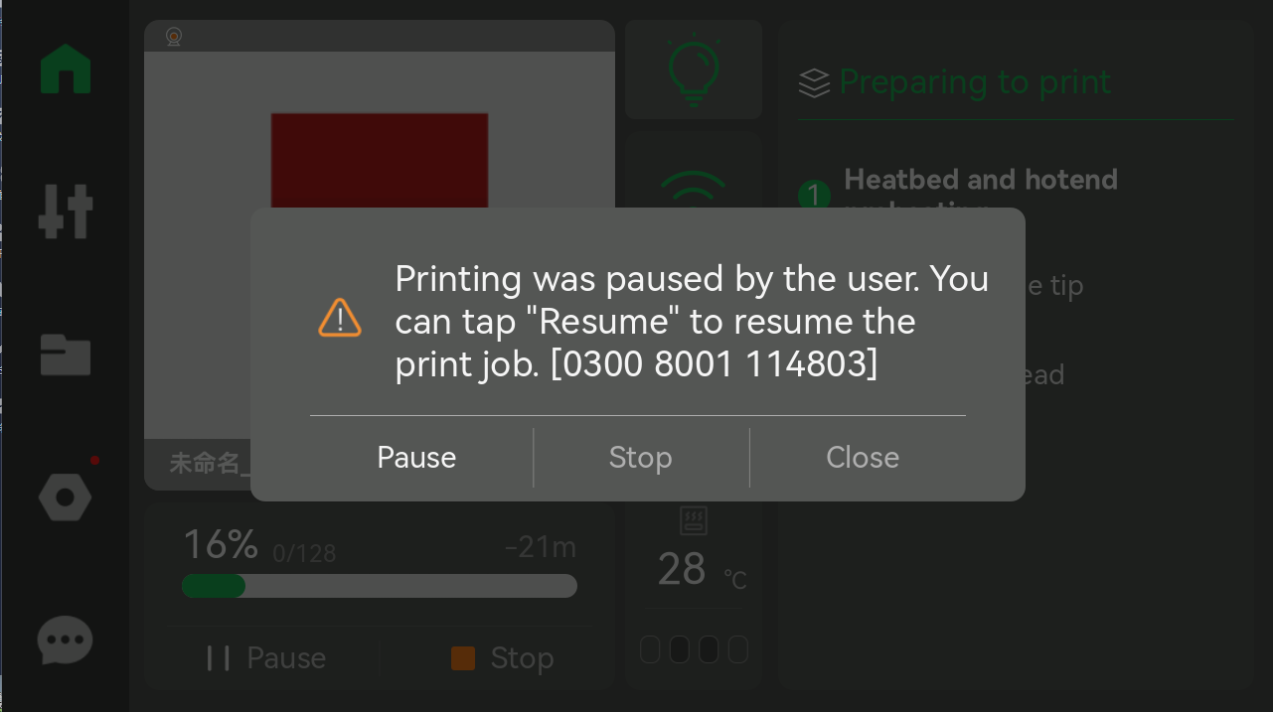Tap the green print progress bar
Viewport: 1273px width, 712px height.
coord(379,586)
